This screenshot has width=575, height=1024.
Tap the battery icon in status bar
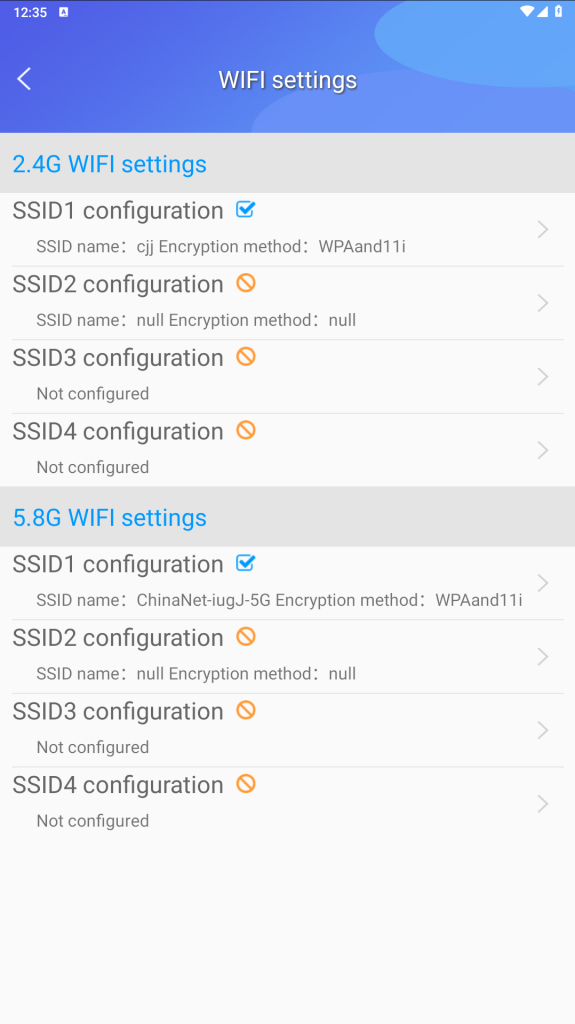[558, 12]
